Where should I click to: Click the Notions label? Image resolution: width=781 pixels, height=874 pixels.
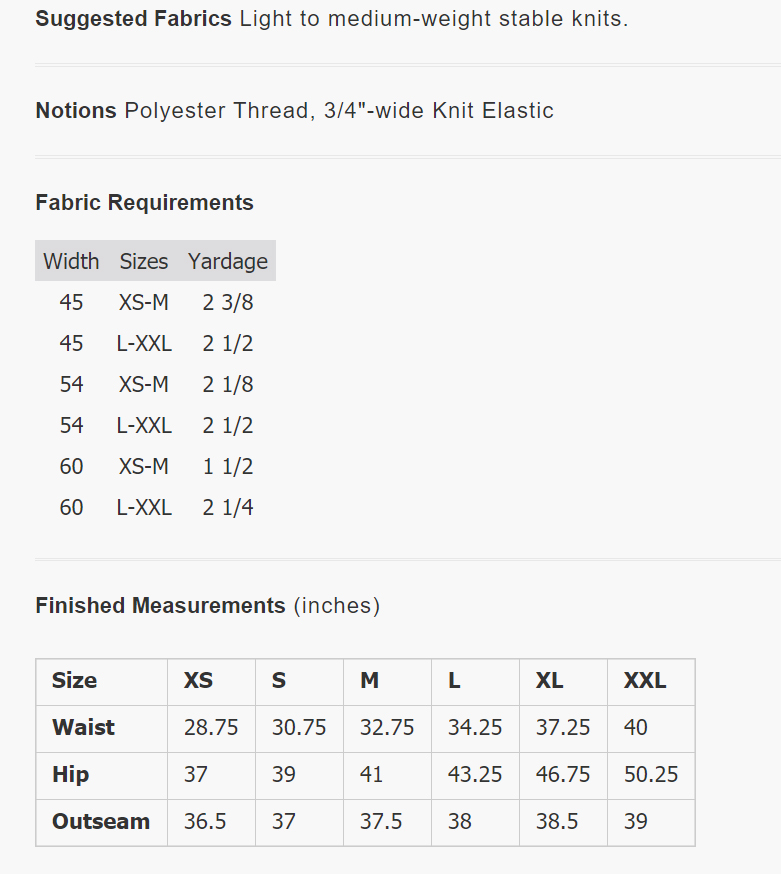[x=76, y=111]
